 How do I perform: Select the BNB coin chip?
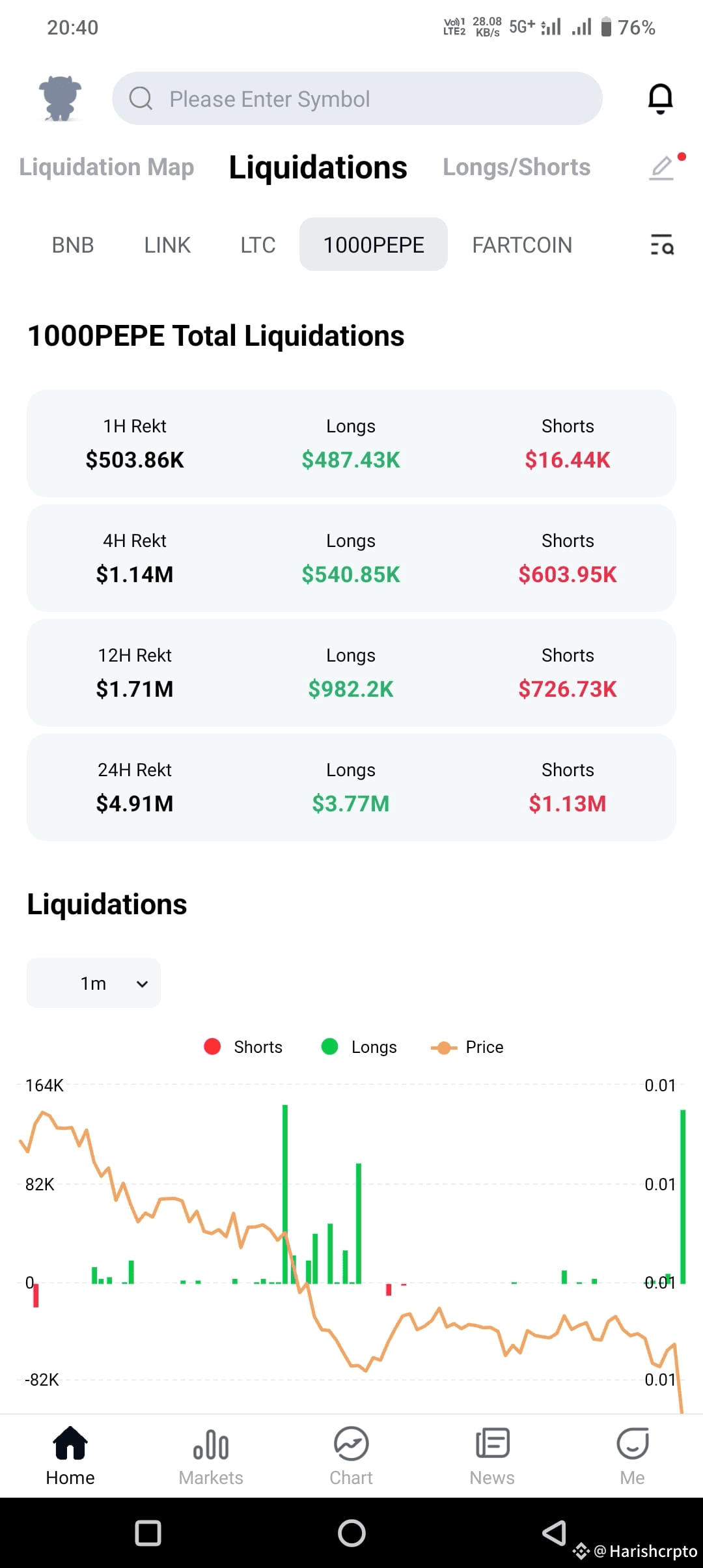(73, 245)
